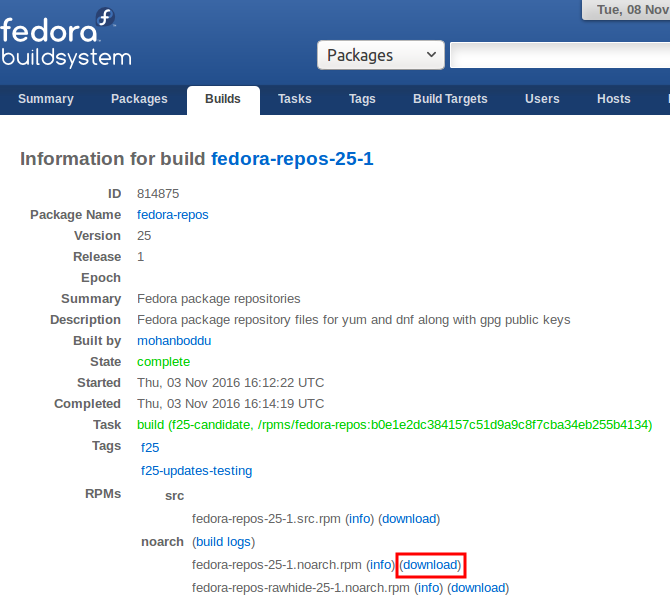
Task: Open the f25-candidate build task link
Action: click(394, 425)
